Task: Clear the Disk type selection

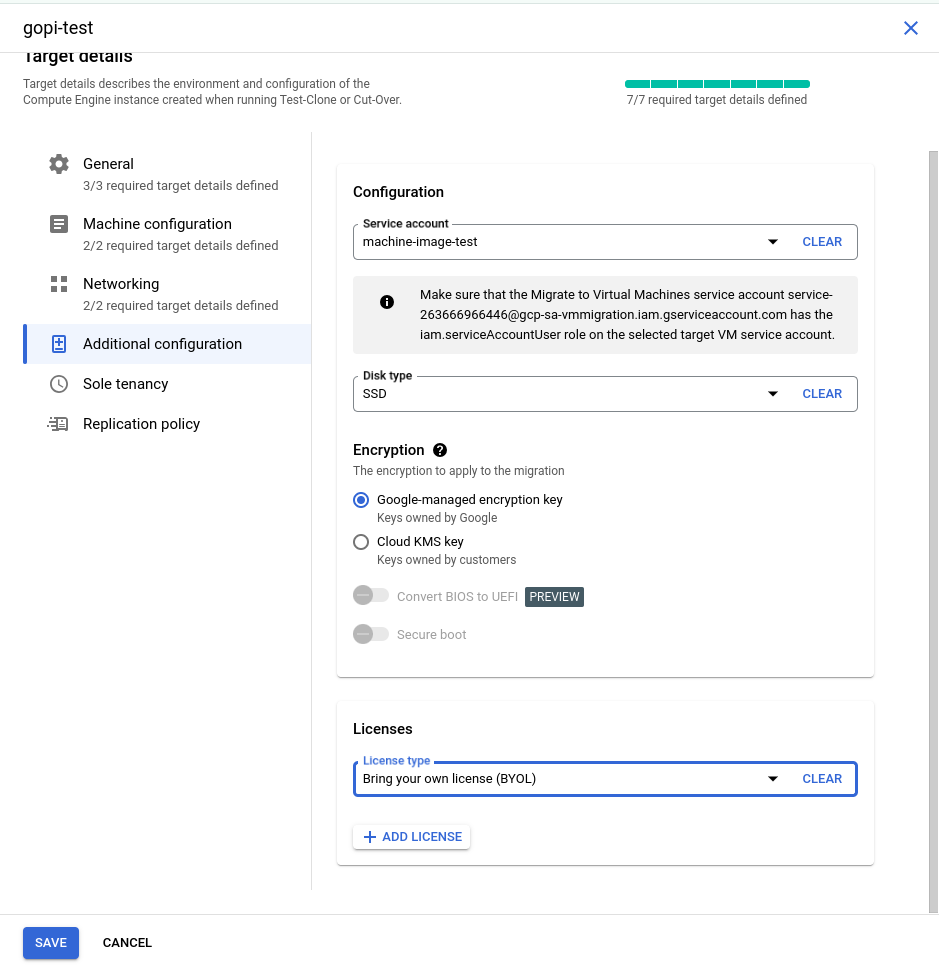Action: tap(822, 394)
